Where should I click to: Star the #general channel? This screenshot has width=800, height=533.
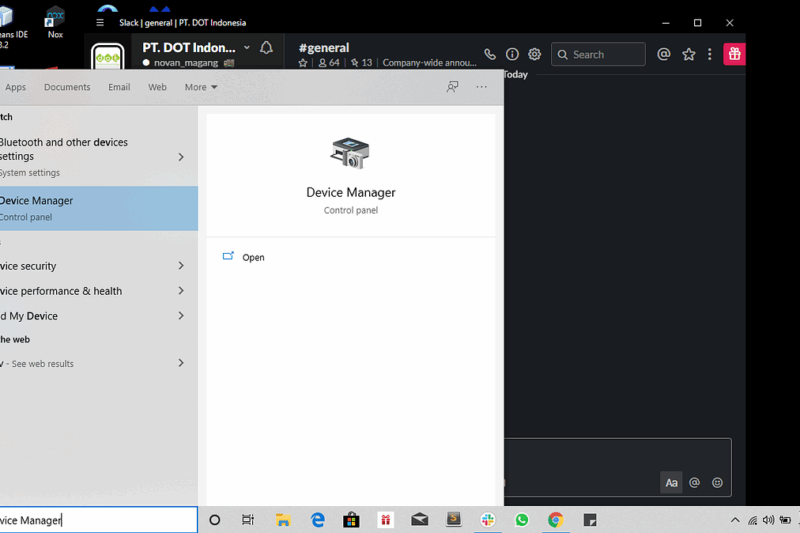pyautogui.click(x=303, y=63)
